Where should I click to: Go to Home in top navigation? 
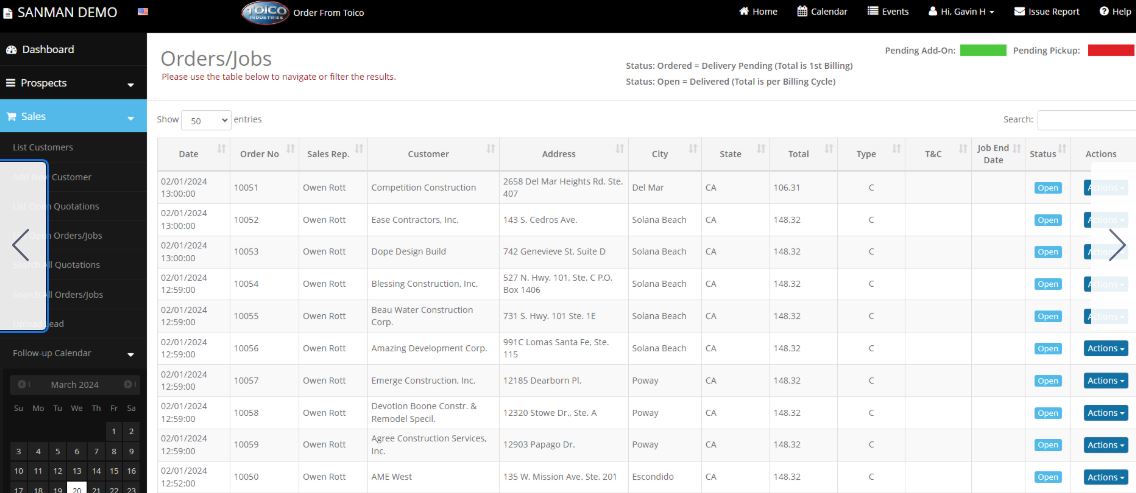point(757,12)
